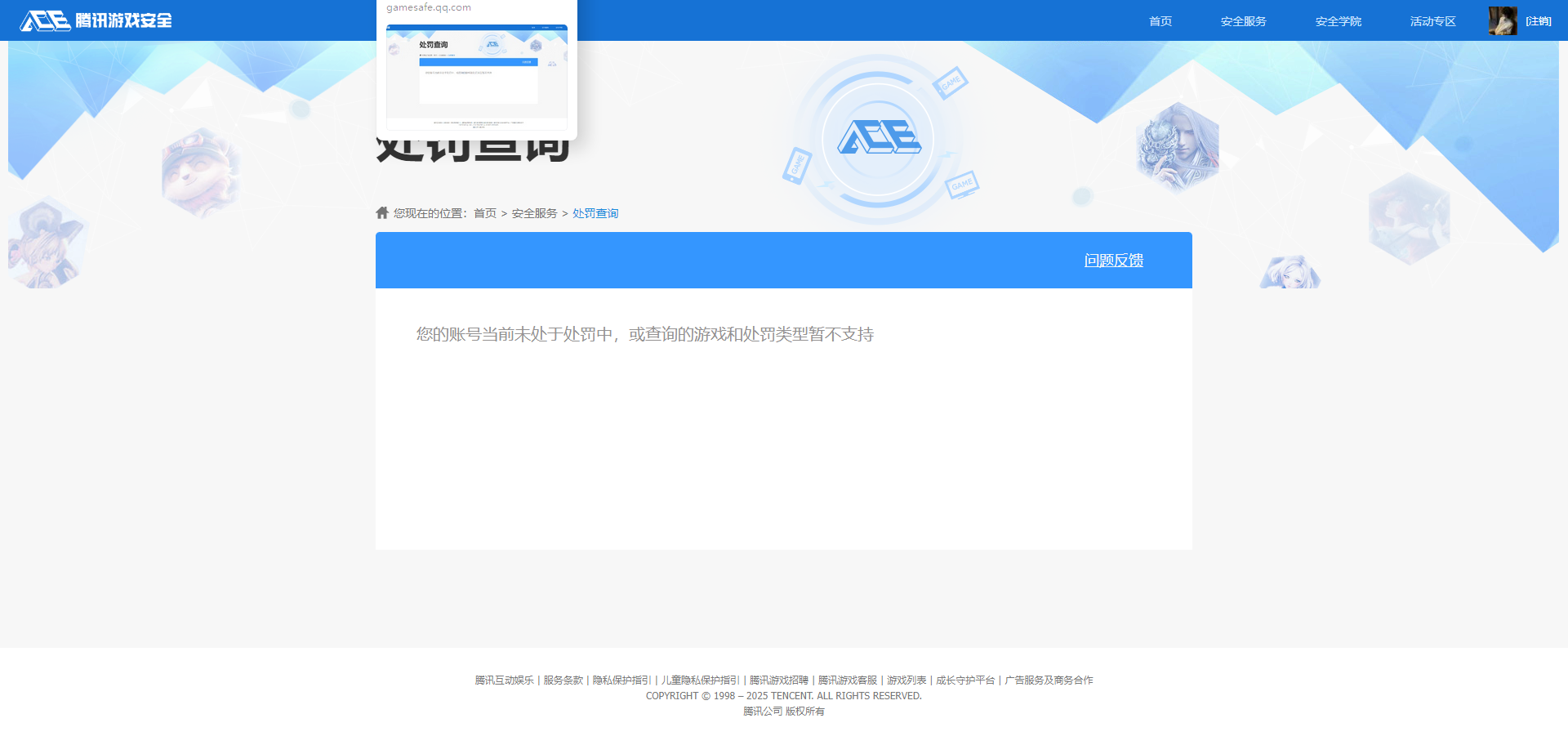Click the gamesafe.qq.com tab preview thumbnail
Image resolution: width=1568 pixels, height=754 pixels.
pyautogui.click(x=477, y=76)
